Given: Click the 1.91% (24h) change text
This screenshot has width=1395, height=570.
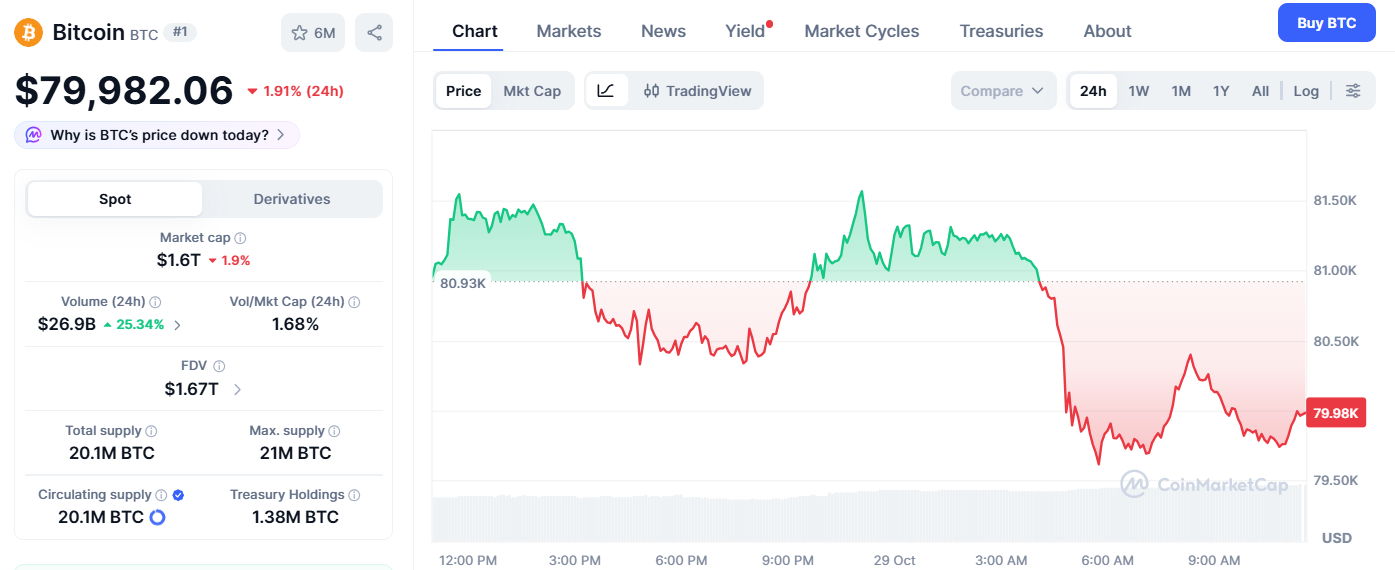Looking at the screenshot, I should click(302, 91).
